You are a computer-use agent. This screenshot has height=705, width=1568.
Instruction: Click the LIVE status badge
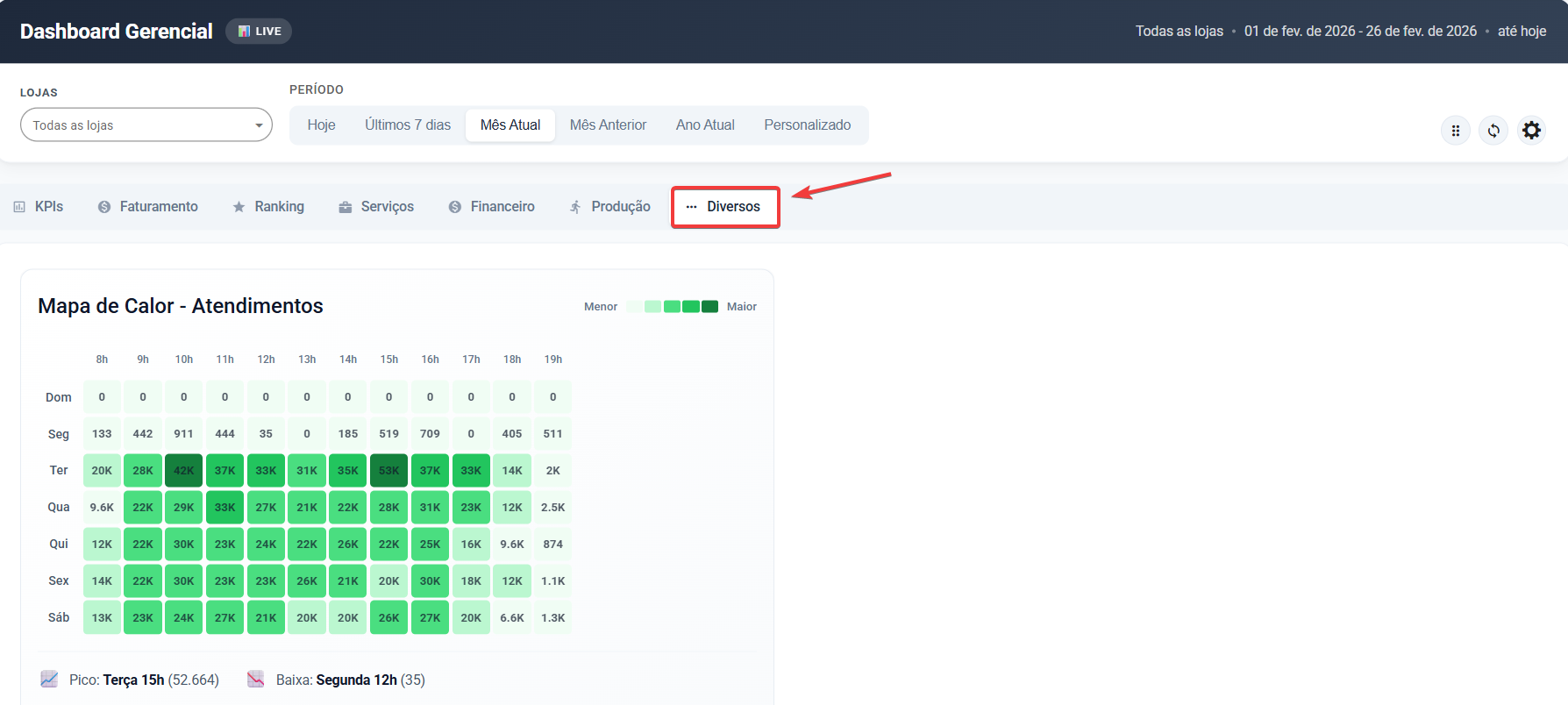[259, 32]
